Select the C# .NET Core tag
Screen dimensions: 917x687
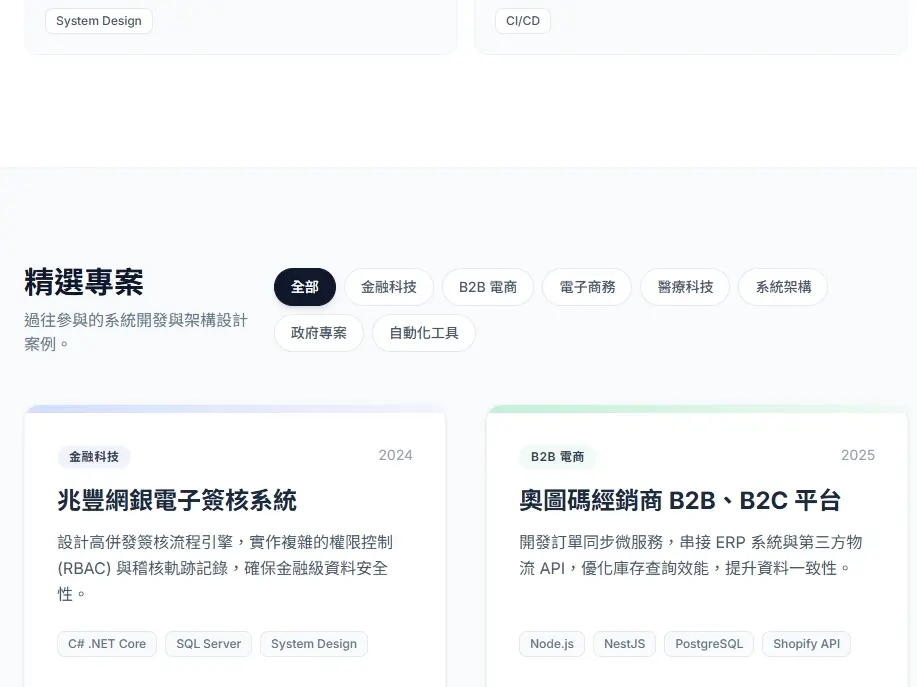coord(106,644)
